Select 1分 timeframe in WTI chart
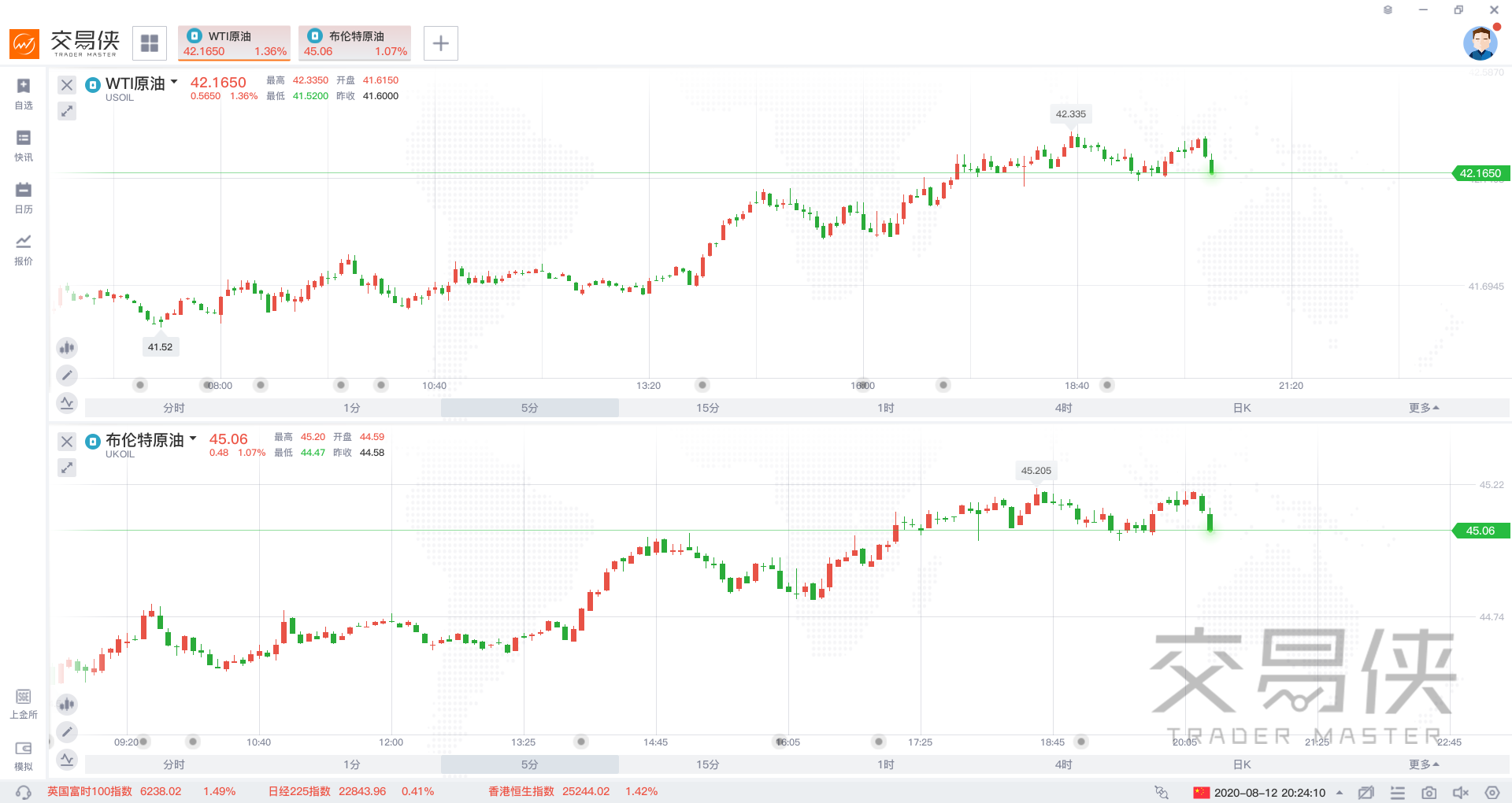 [352, 408]
